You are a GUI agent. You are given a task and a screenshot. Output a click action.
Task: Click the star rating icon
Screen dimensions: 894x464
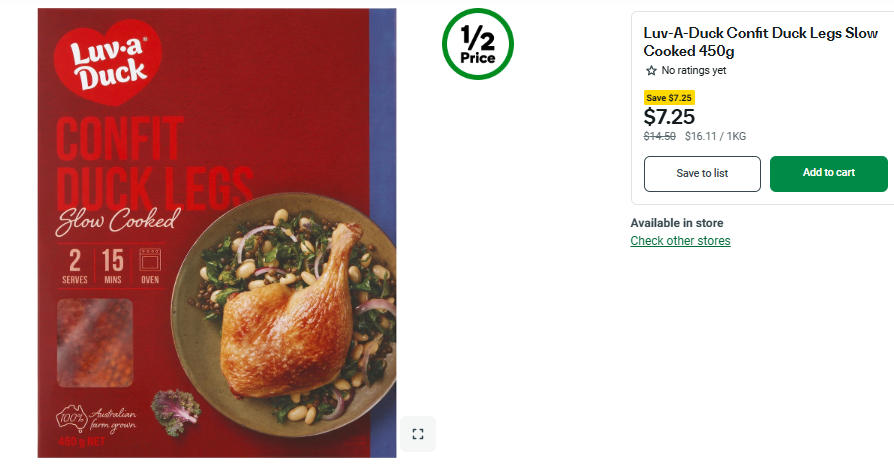651,71
